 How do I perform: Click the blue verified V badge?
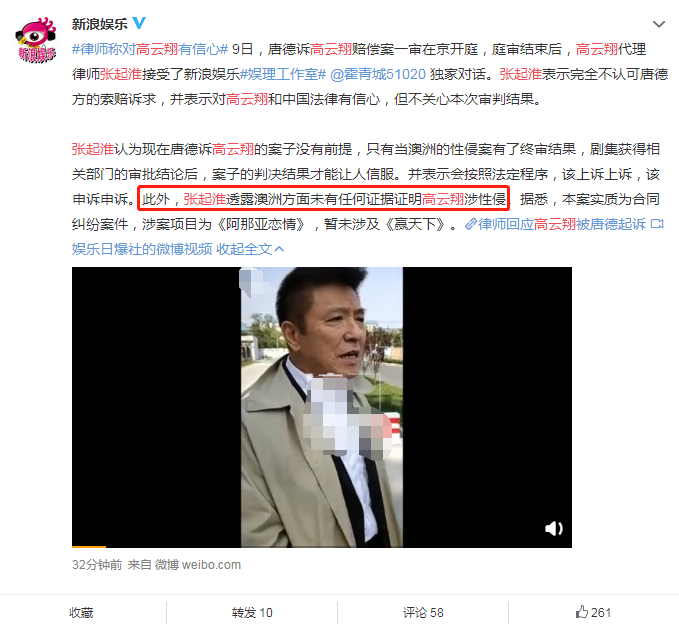[139, 23]
